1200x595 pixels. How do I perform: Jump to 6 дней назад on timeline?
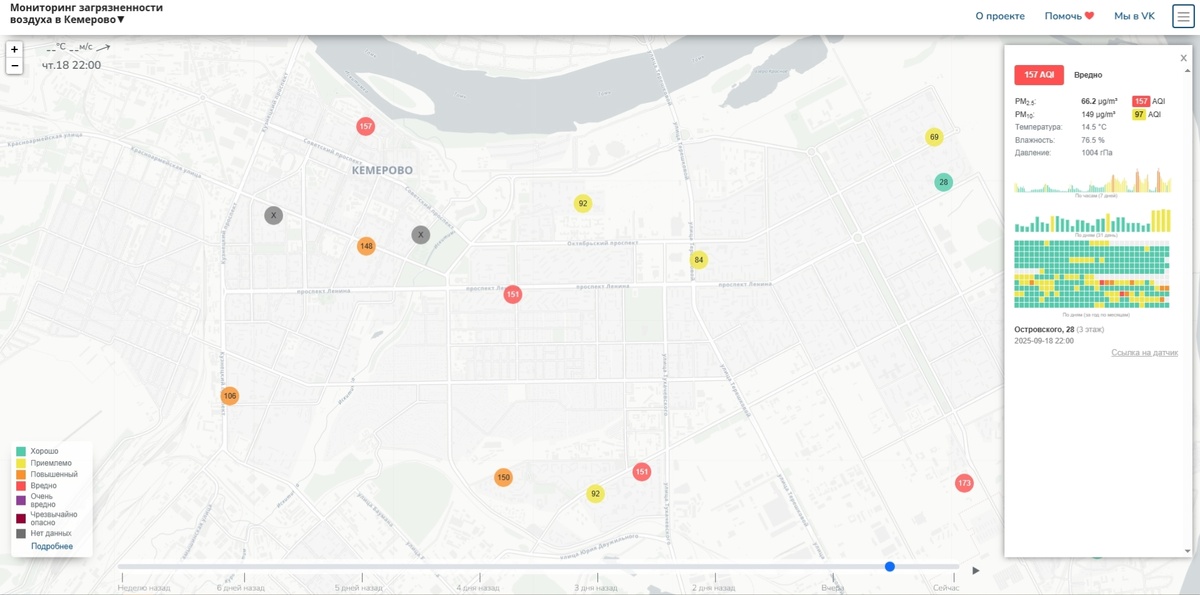(241, 588)
